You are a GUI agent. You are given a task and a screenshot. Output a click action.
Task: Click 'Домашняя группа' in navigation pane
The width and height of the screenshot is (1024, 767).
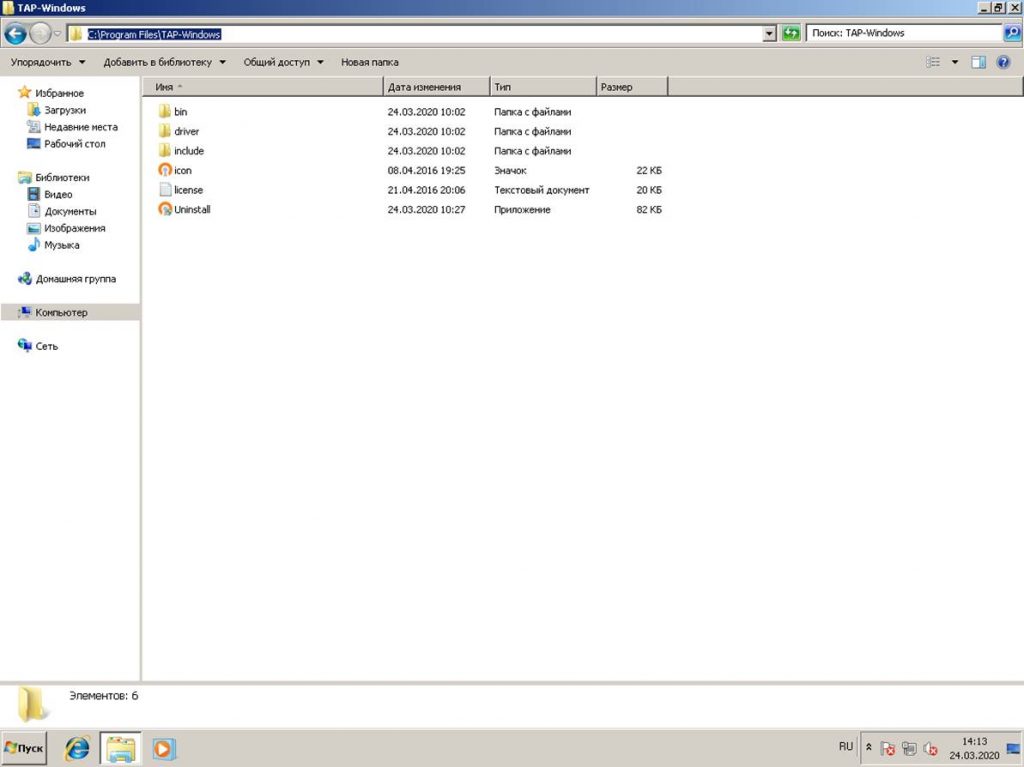click(67, 279)
